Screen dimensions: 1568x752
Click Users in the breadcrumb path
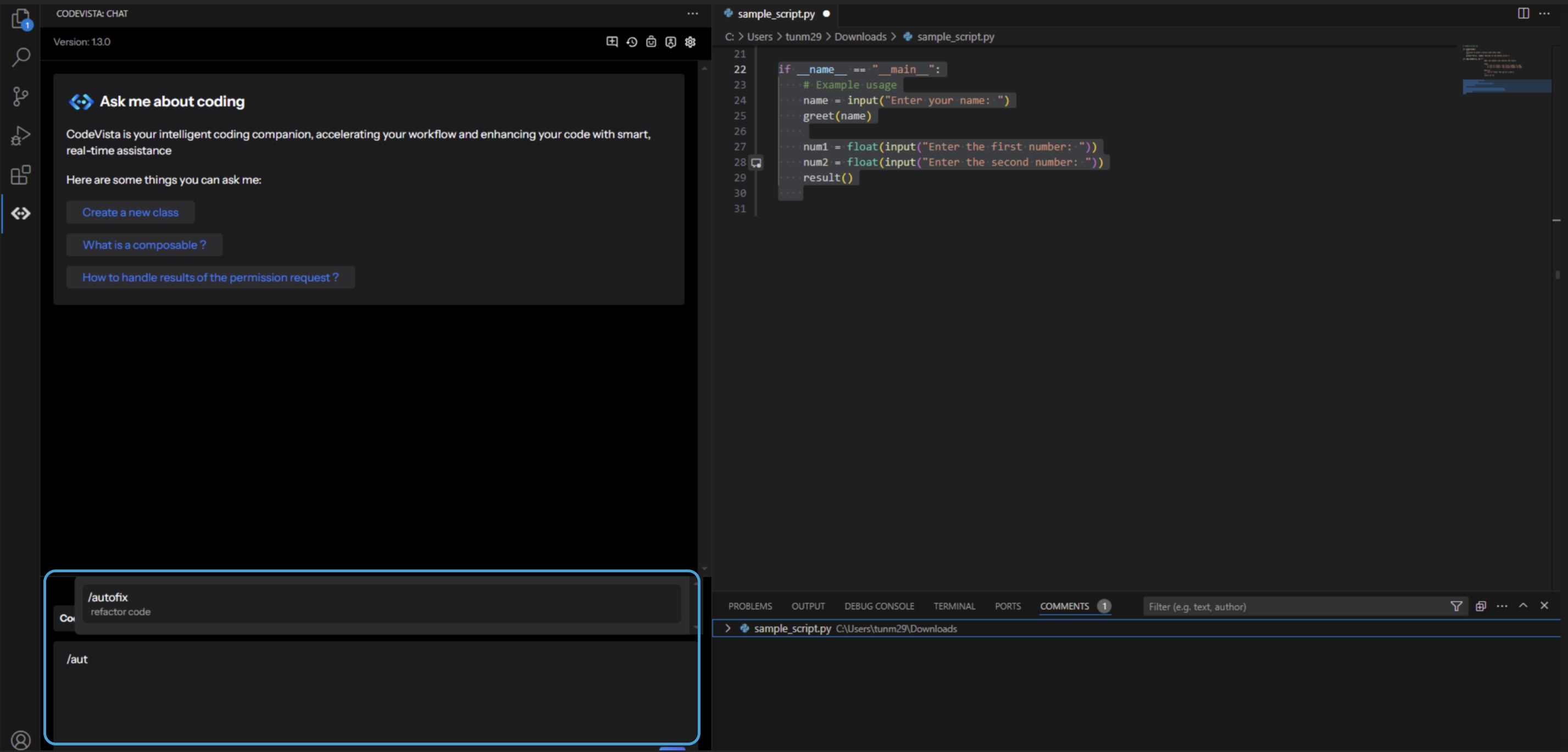click(x=759, y=36)
